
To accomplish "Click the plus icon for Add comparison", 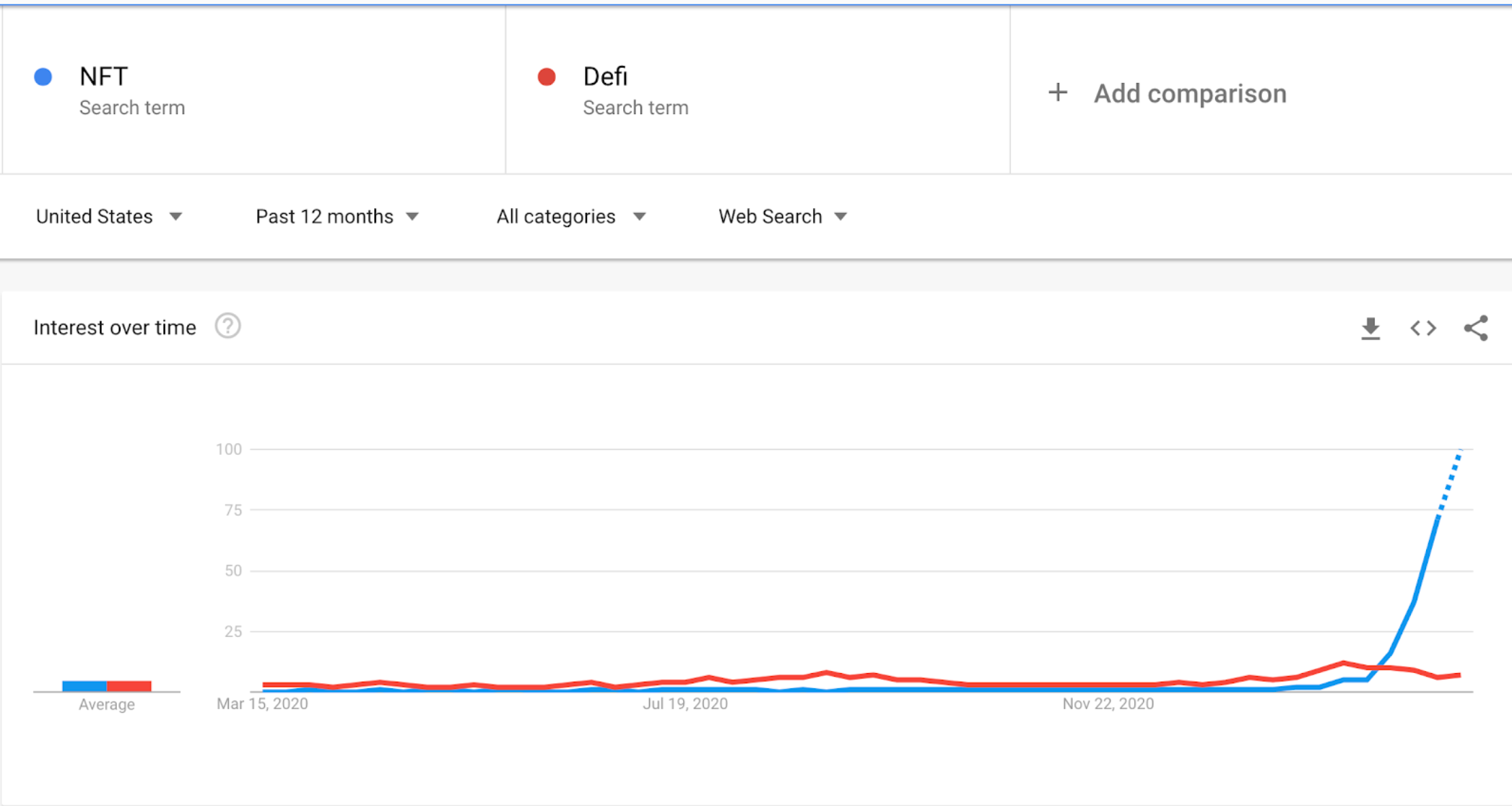I will tap(1058, 92).
